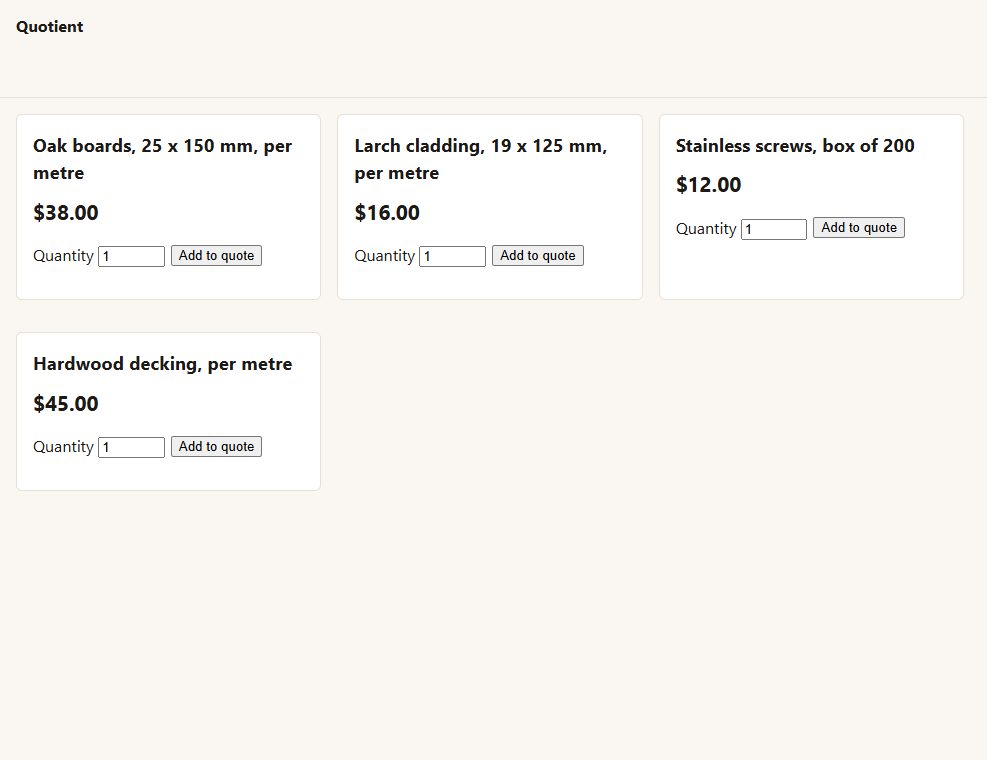
Task: Open the Quotient home link
Action: coord(50,27)
